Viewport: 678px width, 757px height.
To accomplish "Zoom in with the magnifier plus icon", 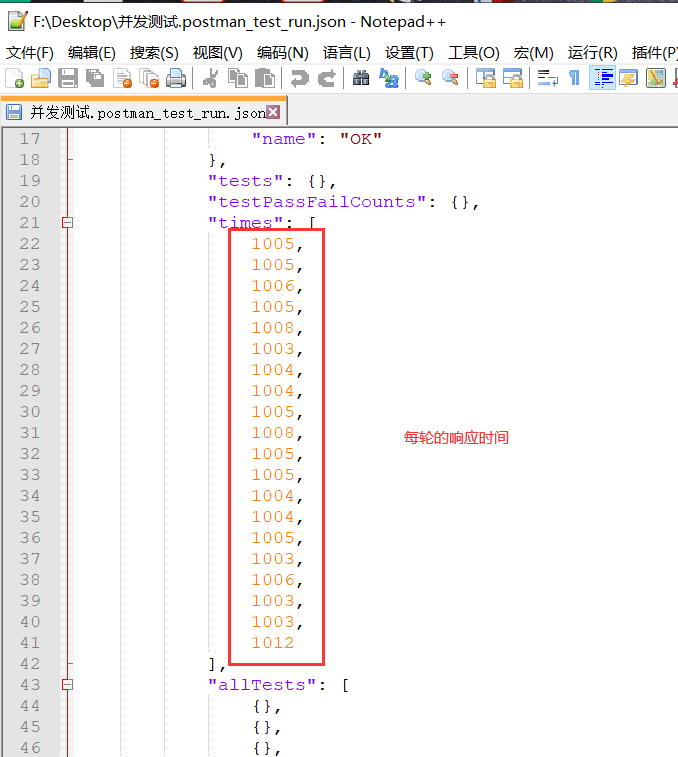I will [x=423, y=78].
